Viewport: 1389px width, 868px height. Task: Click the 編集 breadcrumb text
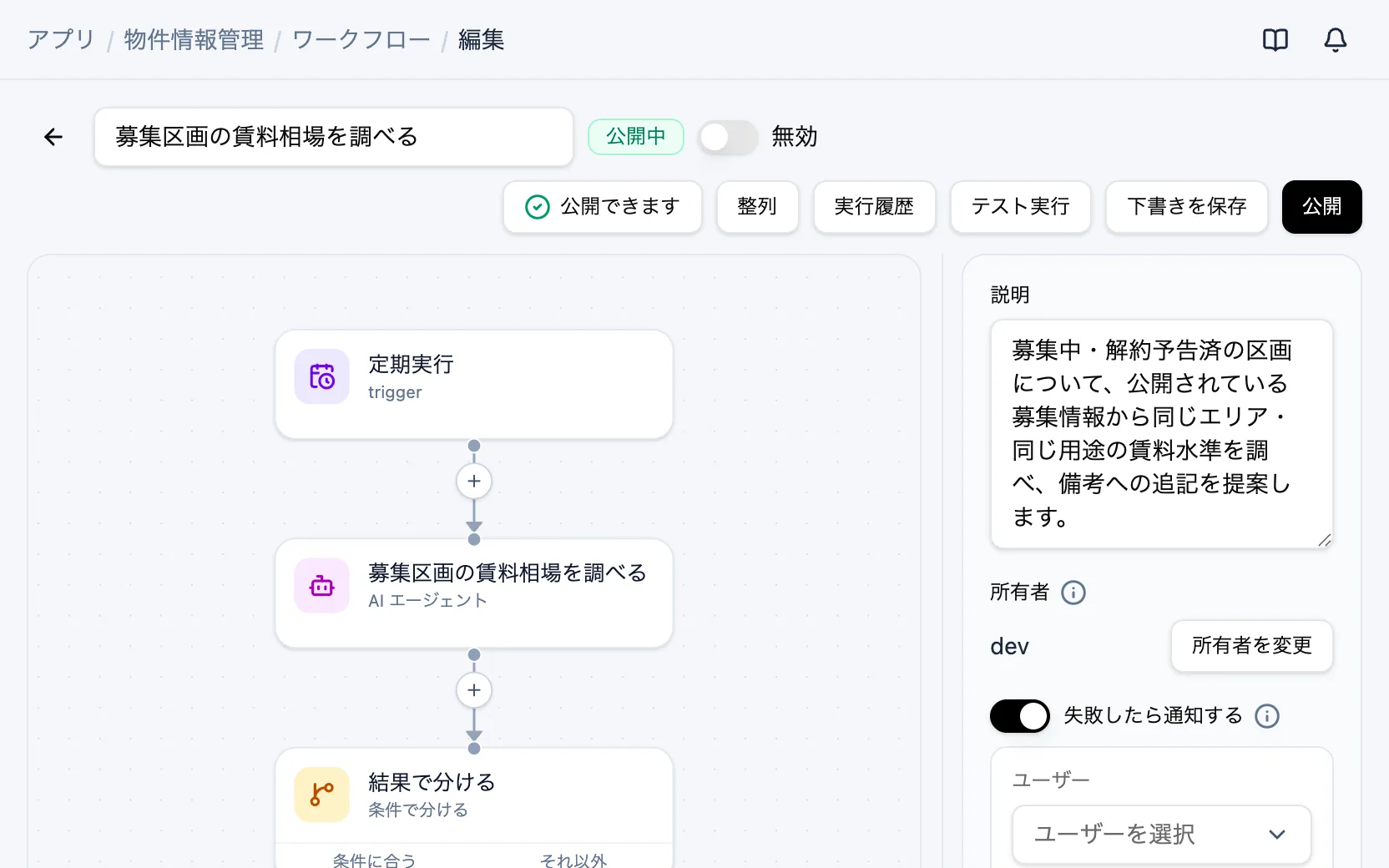click(x=482, y=40)
